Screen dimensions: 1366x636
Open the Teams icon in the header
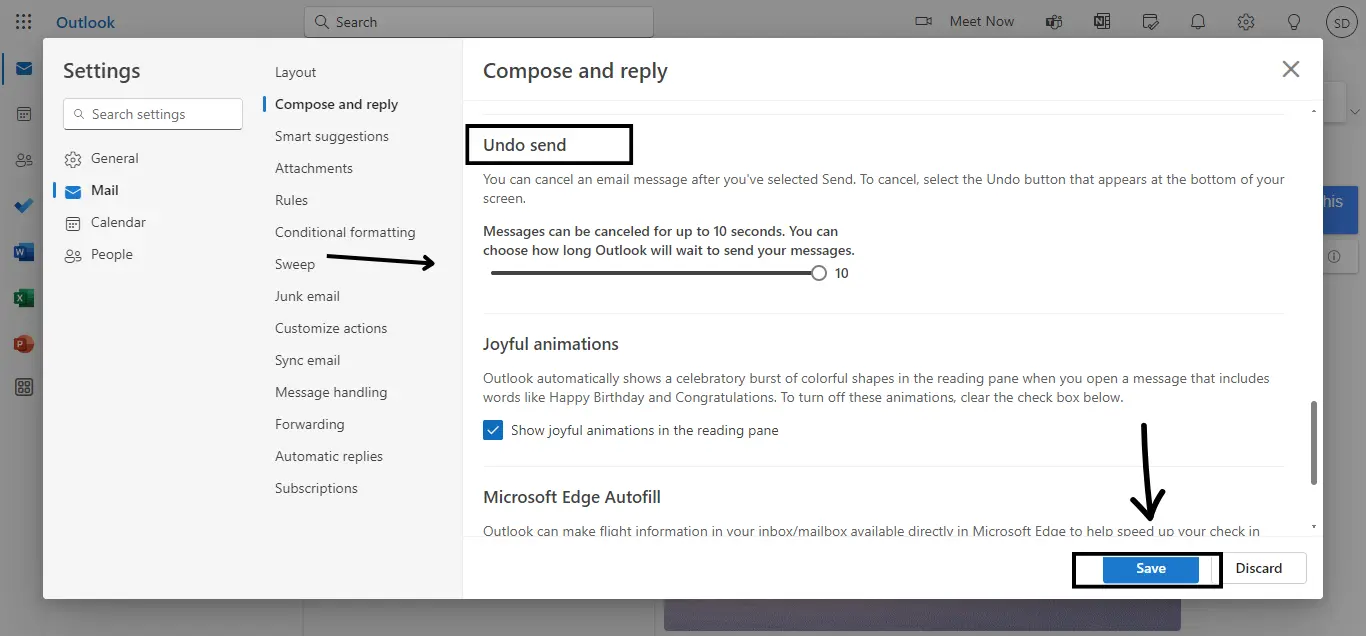click(1053, 22)
